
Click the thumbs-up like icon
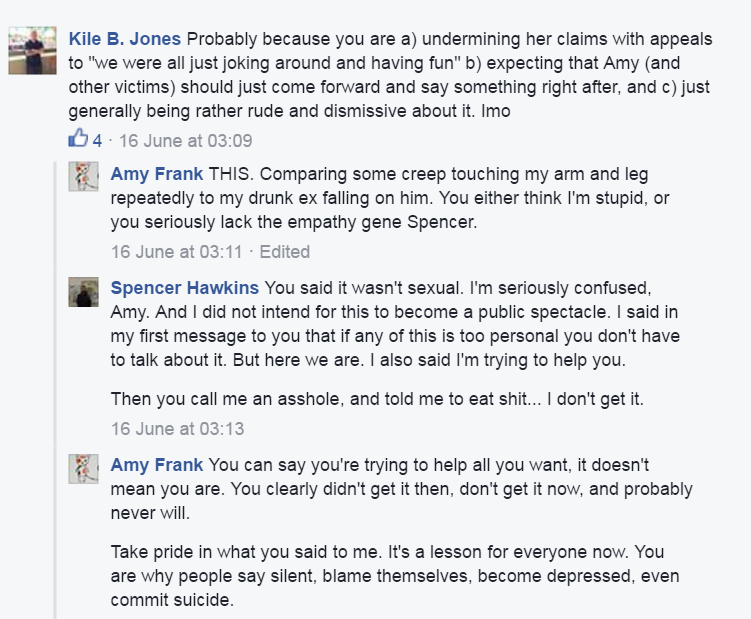pyautogui.click(x=78, y=138)
